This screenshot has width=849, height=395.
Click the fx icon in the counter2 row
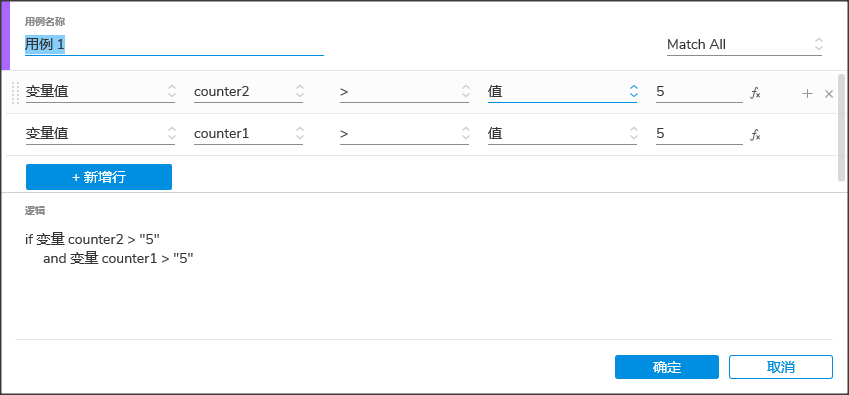[755, 93]
